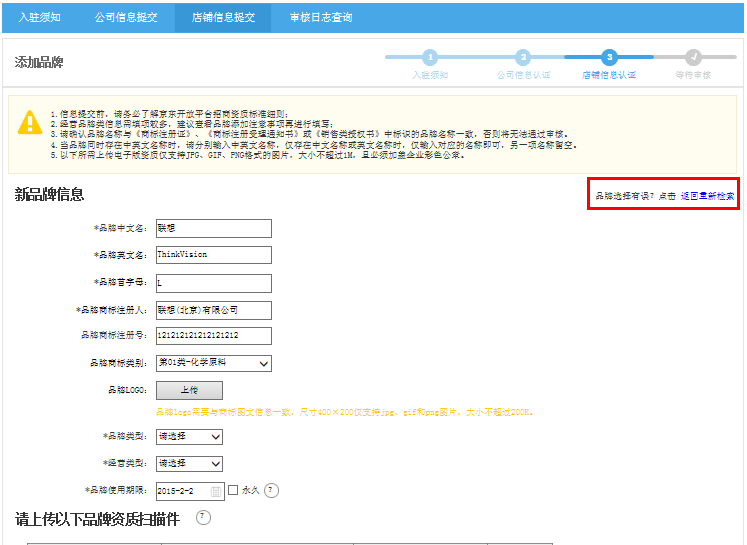This screenshot has width=747, height=545.
Task: Select the 店铺信息提交 tab
Action: coord(223,18)
